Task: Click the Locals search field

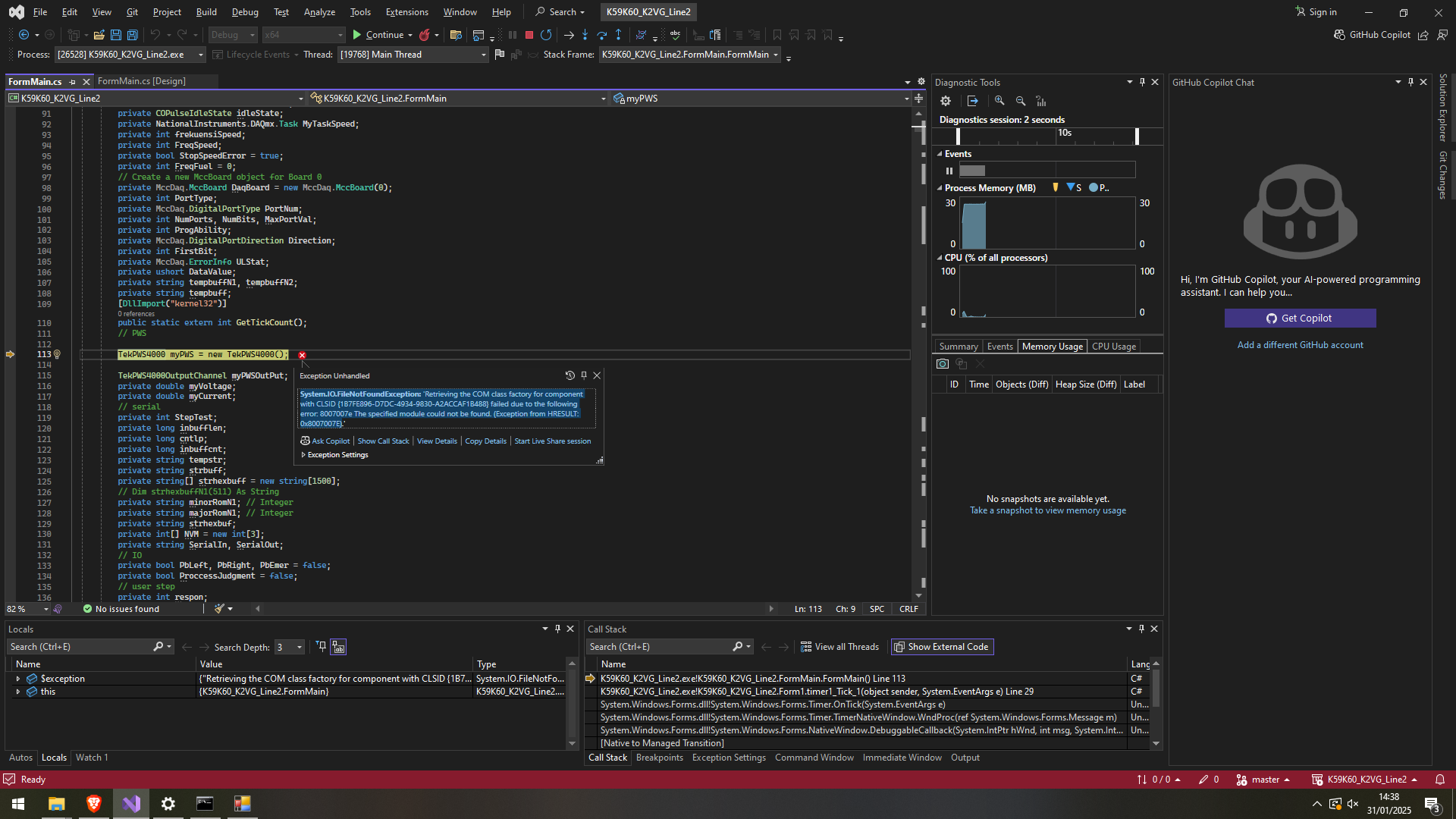Action: 80,647
